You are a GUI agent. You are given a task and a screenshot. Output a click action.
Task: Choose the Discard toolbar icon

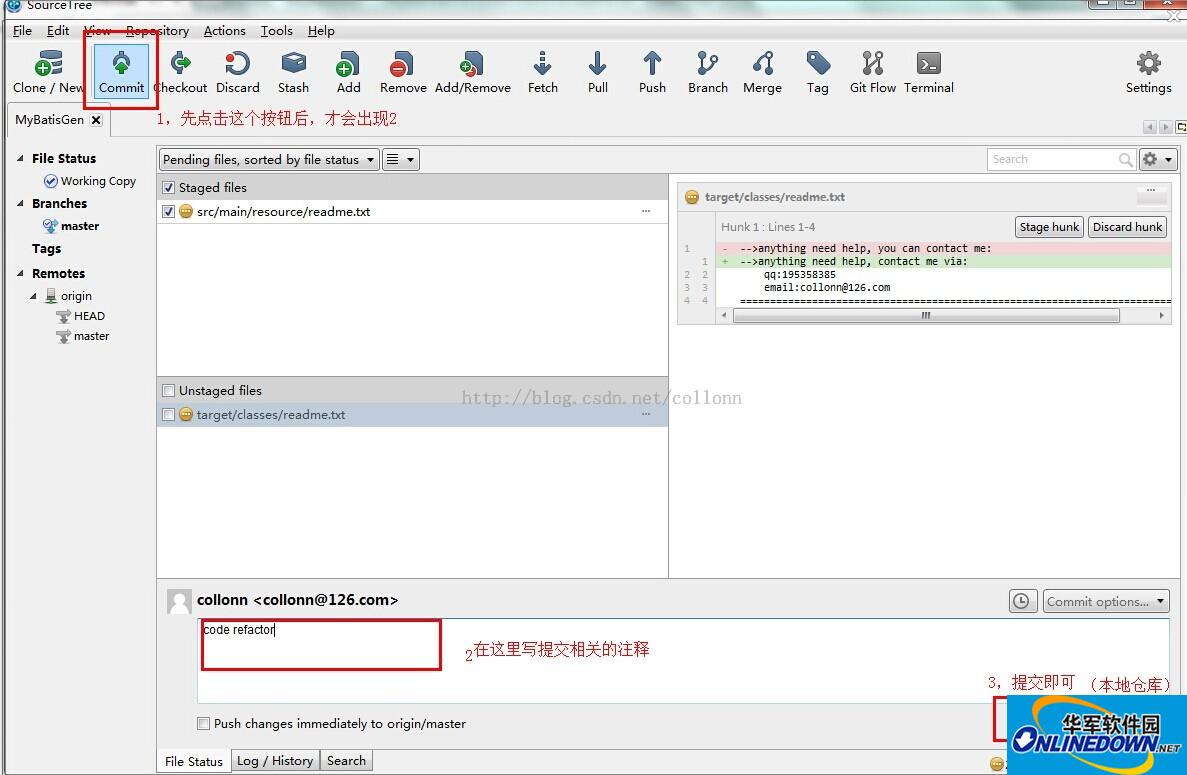238,72
